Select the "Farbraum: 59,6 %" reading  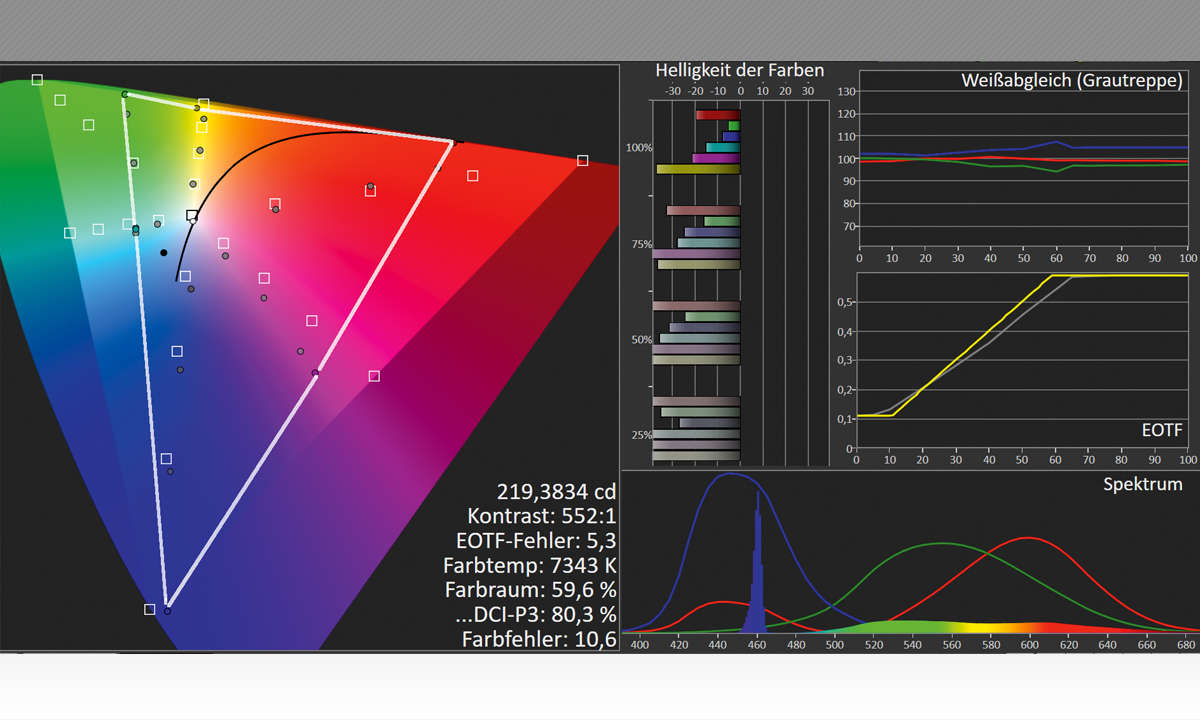pos(531,590)
